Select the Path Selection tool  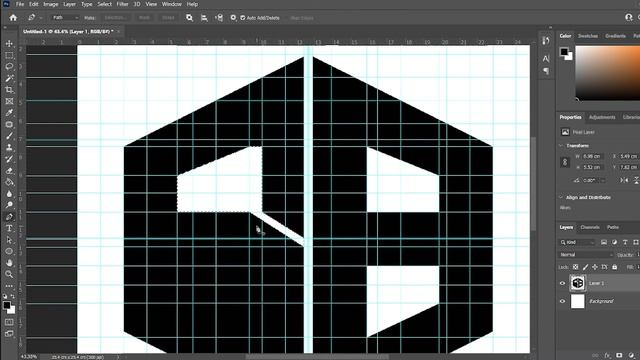click(x=9, y=240)
